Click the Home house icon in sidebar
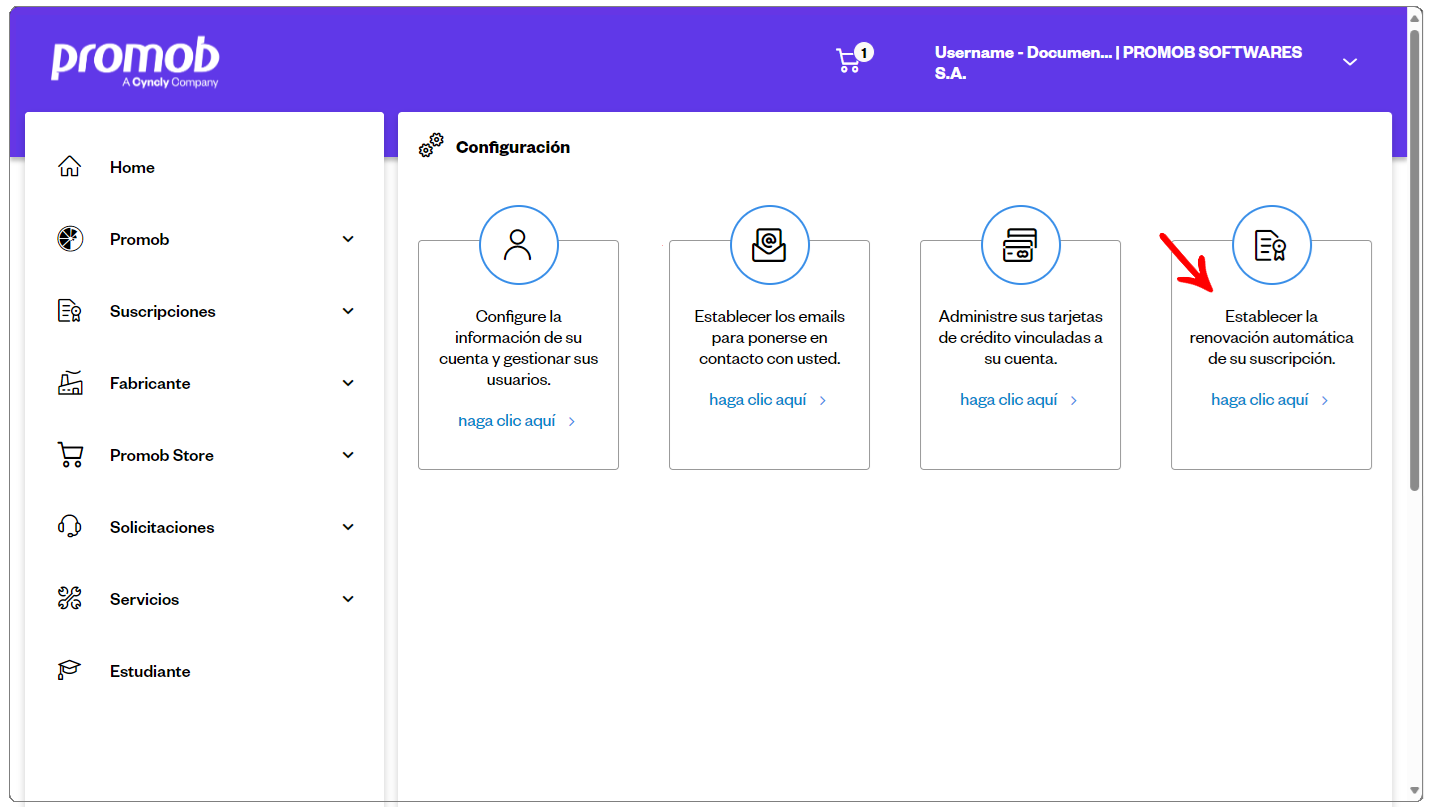This screenshot has height=807, width=1438. (69, 167)
